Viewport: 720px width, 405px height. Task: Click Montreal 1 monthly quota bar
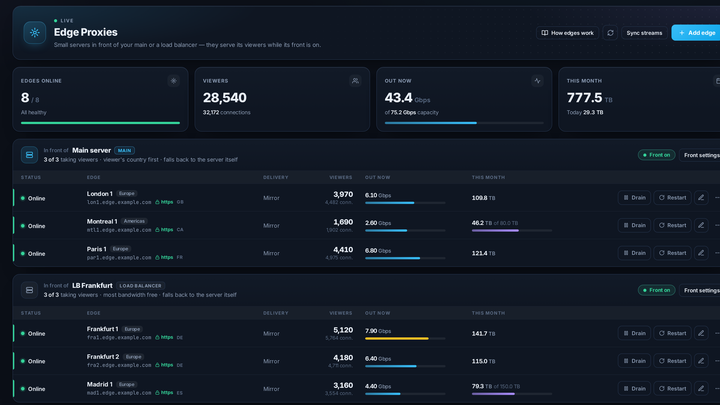512,231
